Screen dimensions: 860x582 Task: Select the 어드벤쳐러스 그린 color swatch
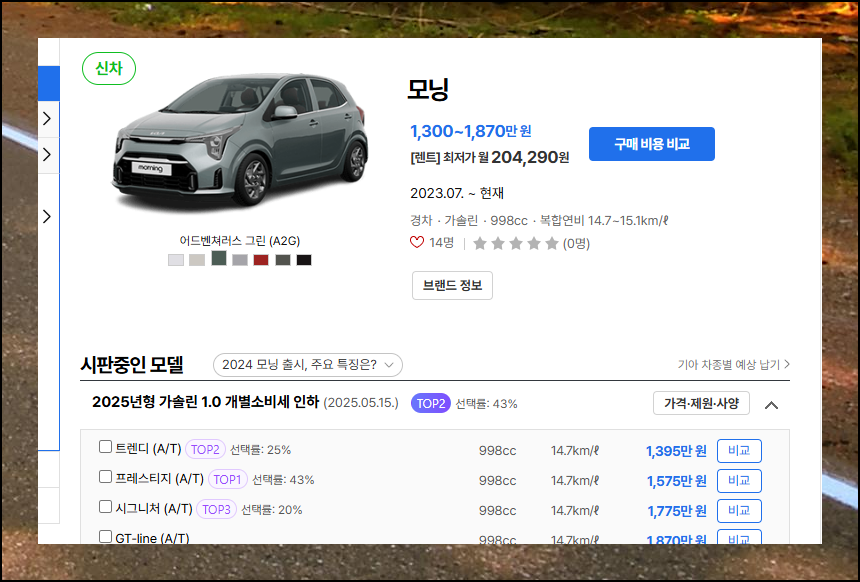pos(219,258)
